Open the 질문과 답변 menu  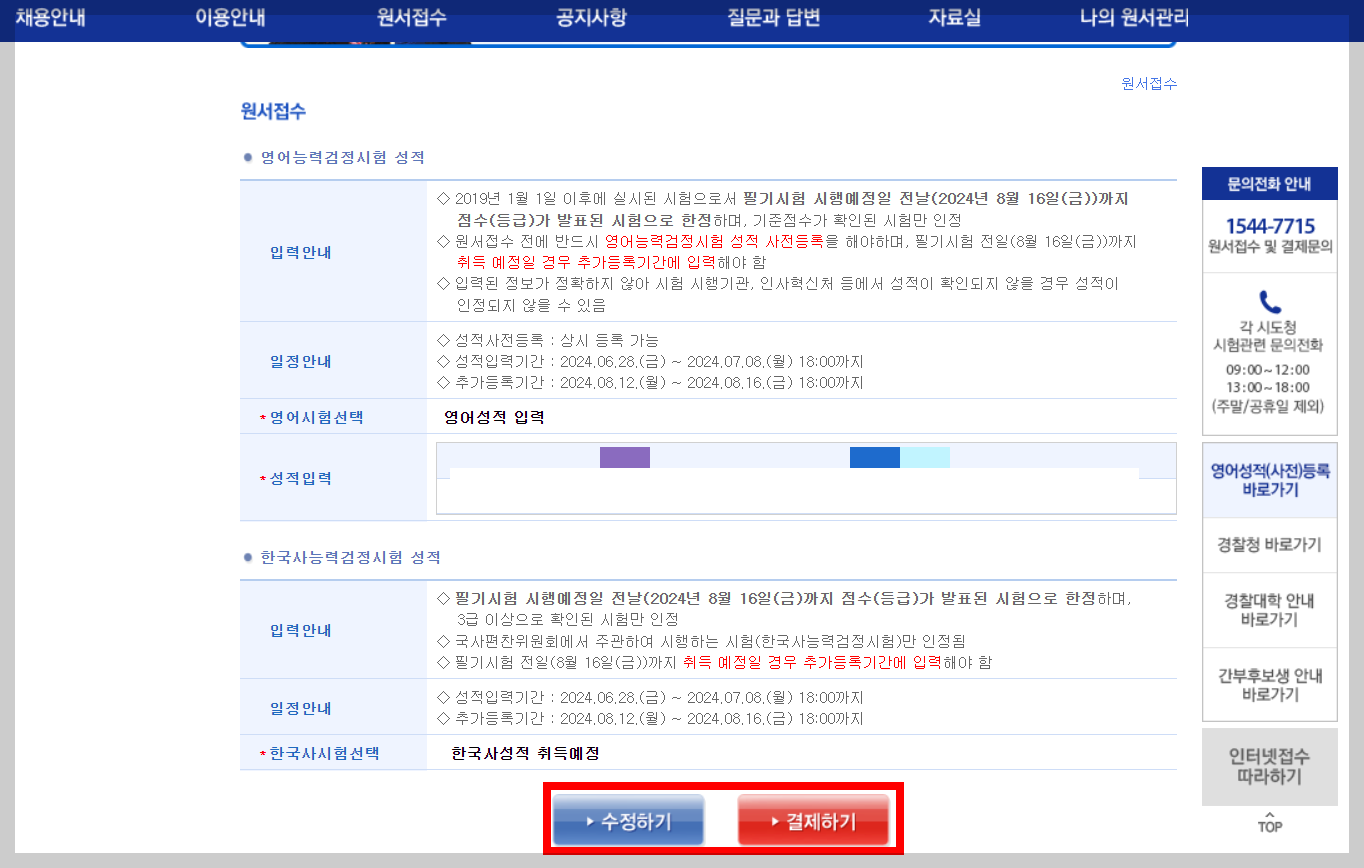coord(772,18)
